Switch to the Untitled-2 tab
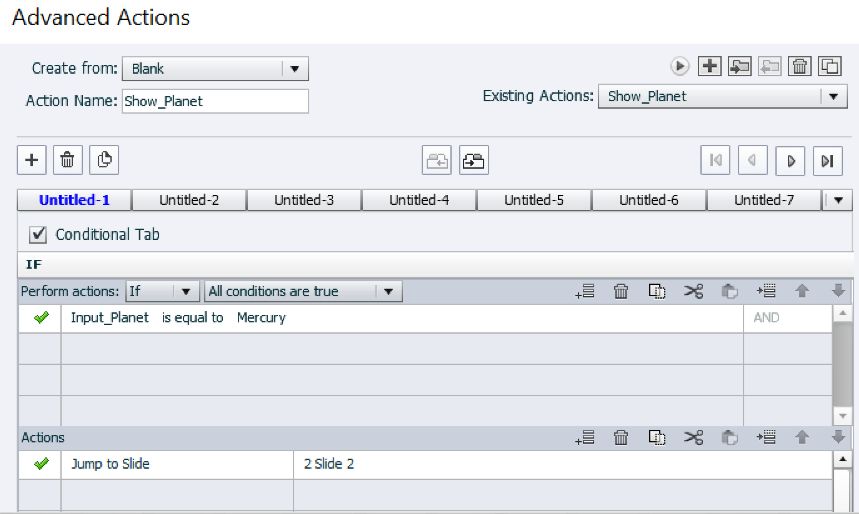 point(189,200)
